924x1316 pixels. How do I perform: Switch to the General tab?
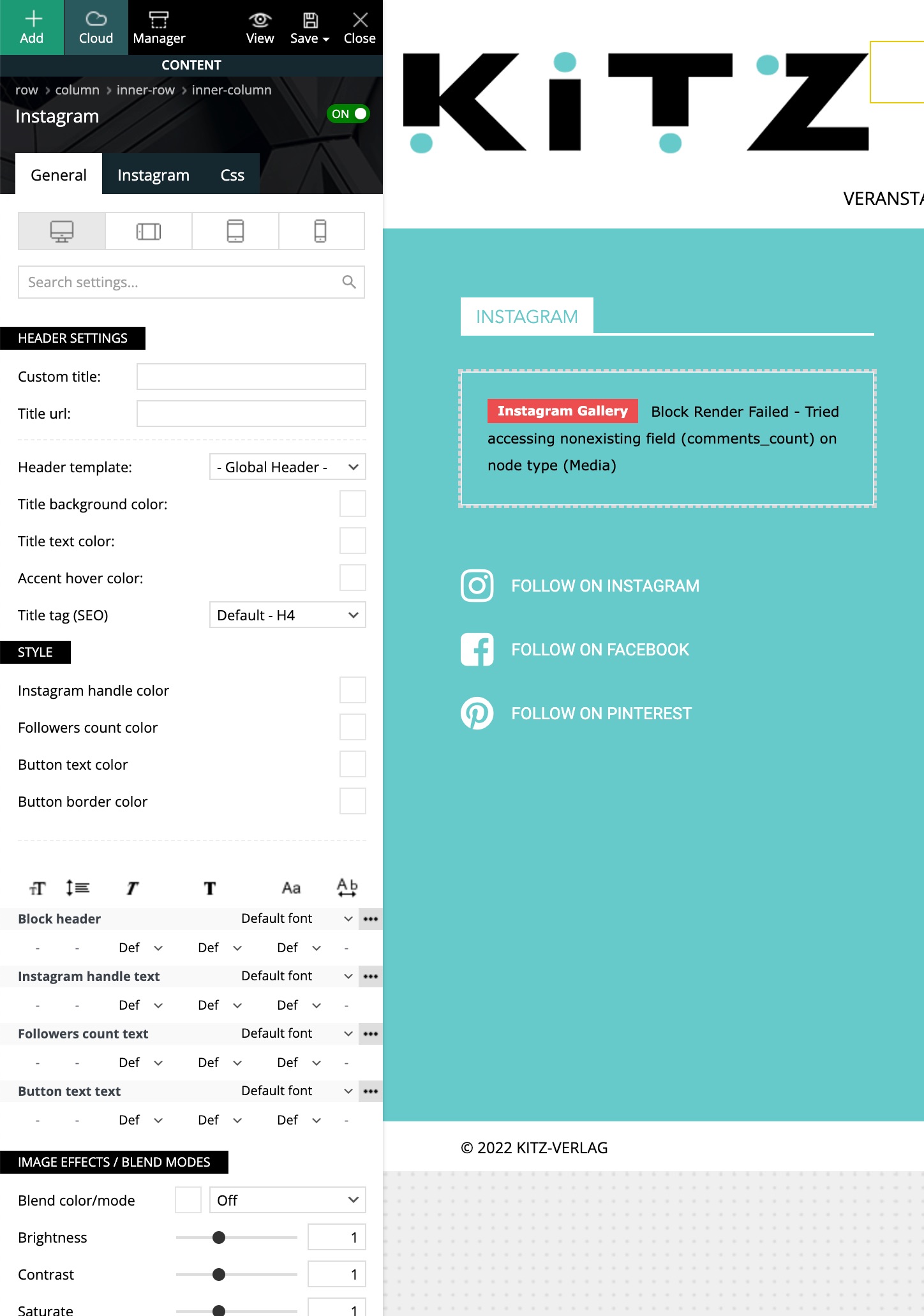tap(59, 174)
